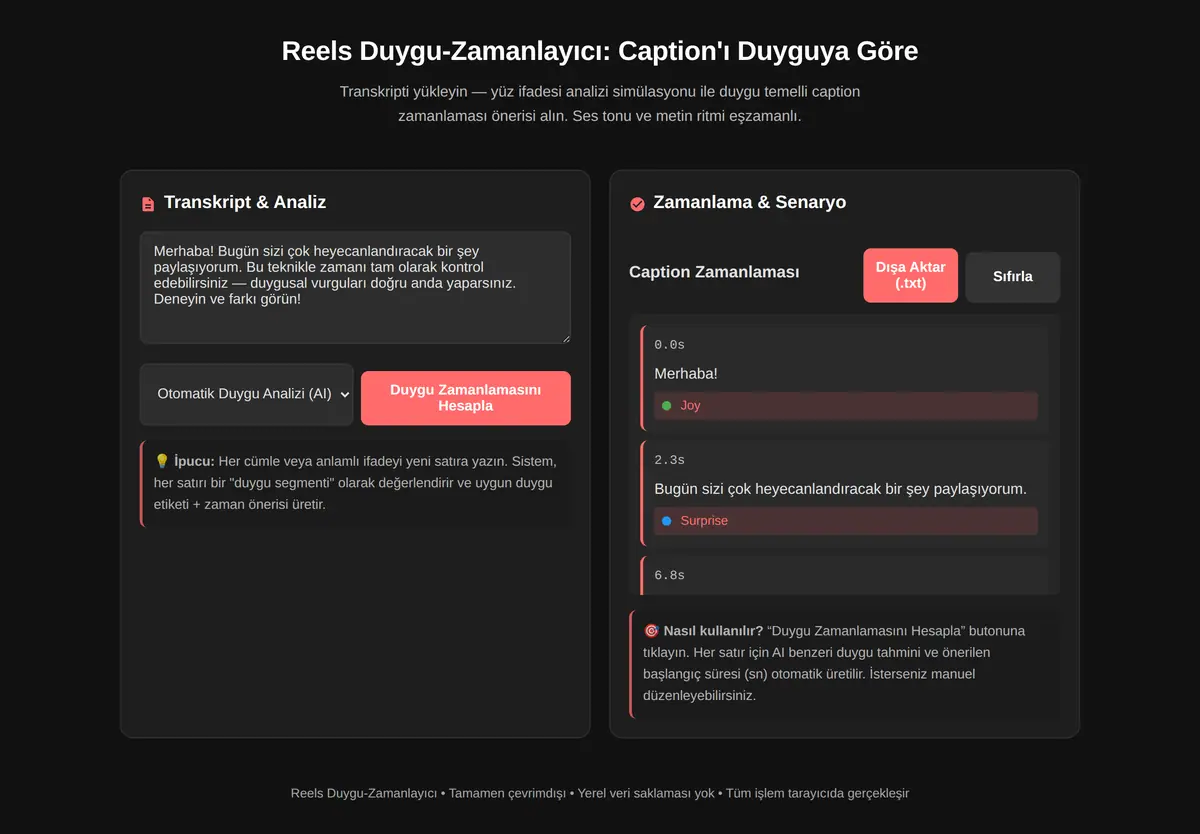Click the Transkript & Analiz heading
Screen dimensions: 1200x834
coord(245,202)
